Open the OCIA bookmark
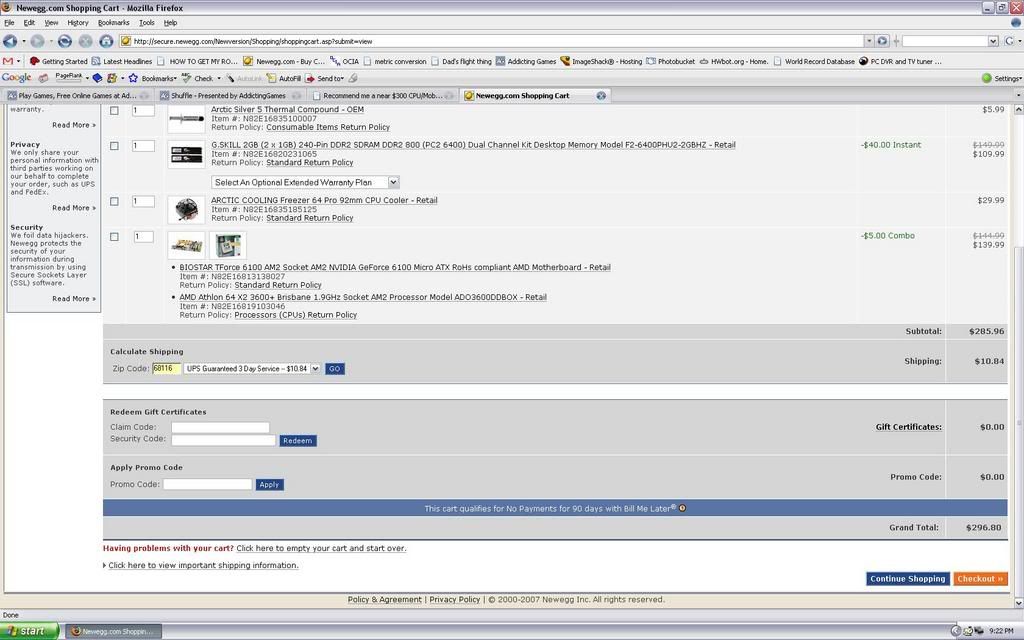Image resolution: width=1024 pixels, height=640 pixels. [x=345, y=61]
